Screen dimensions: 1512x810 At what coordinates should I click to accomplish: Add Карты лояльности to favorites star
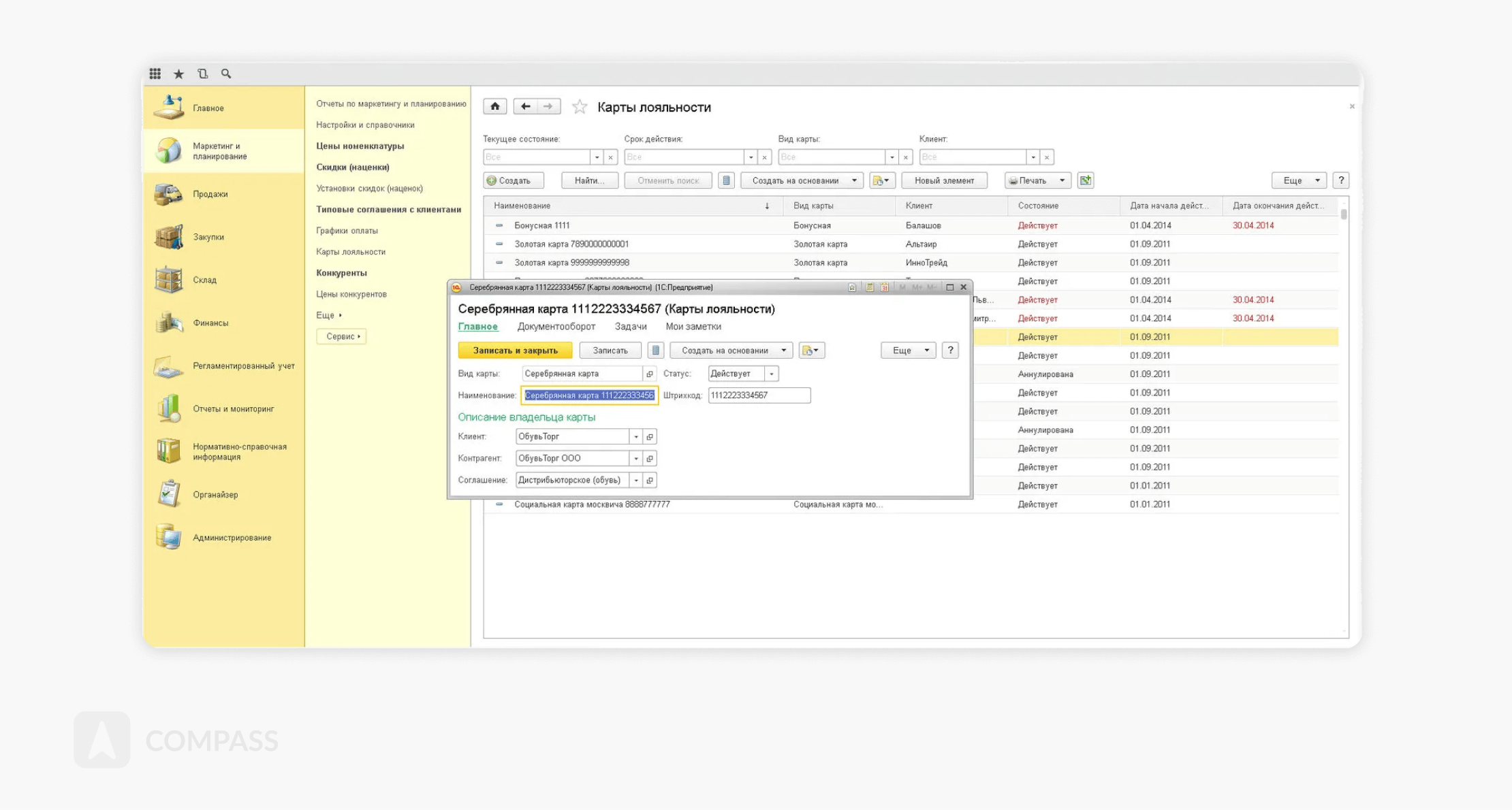[x=580, y=107]
